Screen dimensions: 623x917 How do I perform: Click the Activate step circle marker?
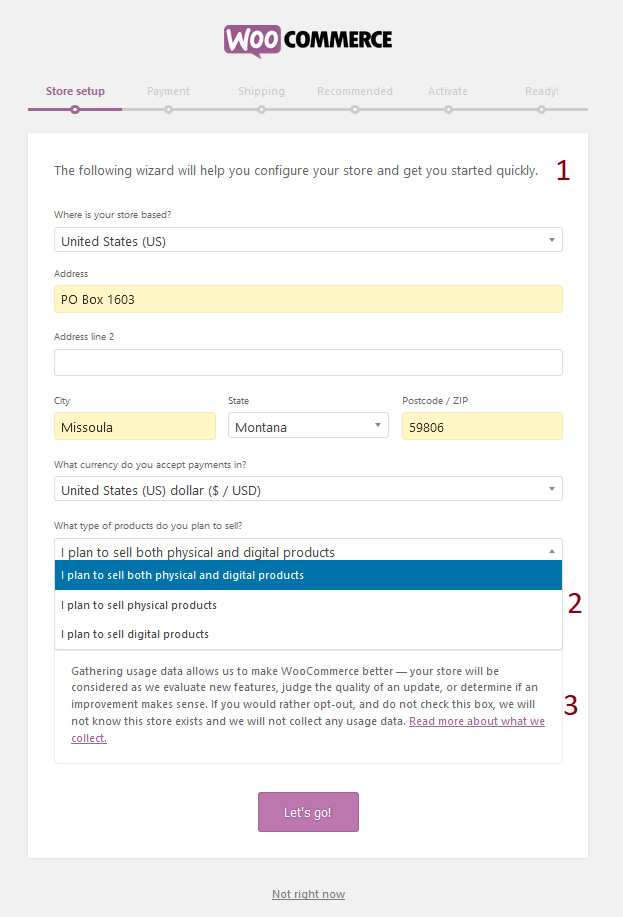pos(448,109)
